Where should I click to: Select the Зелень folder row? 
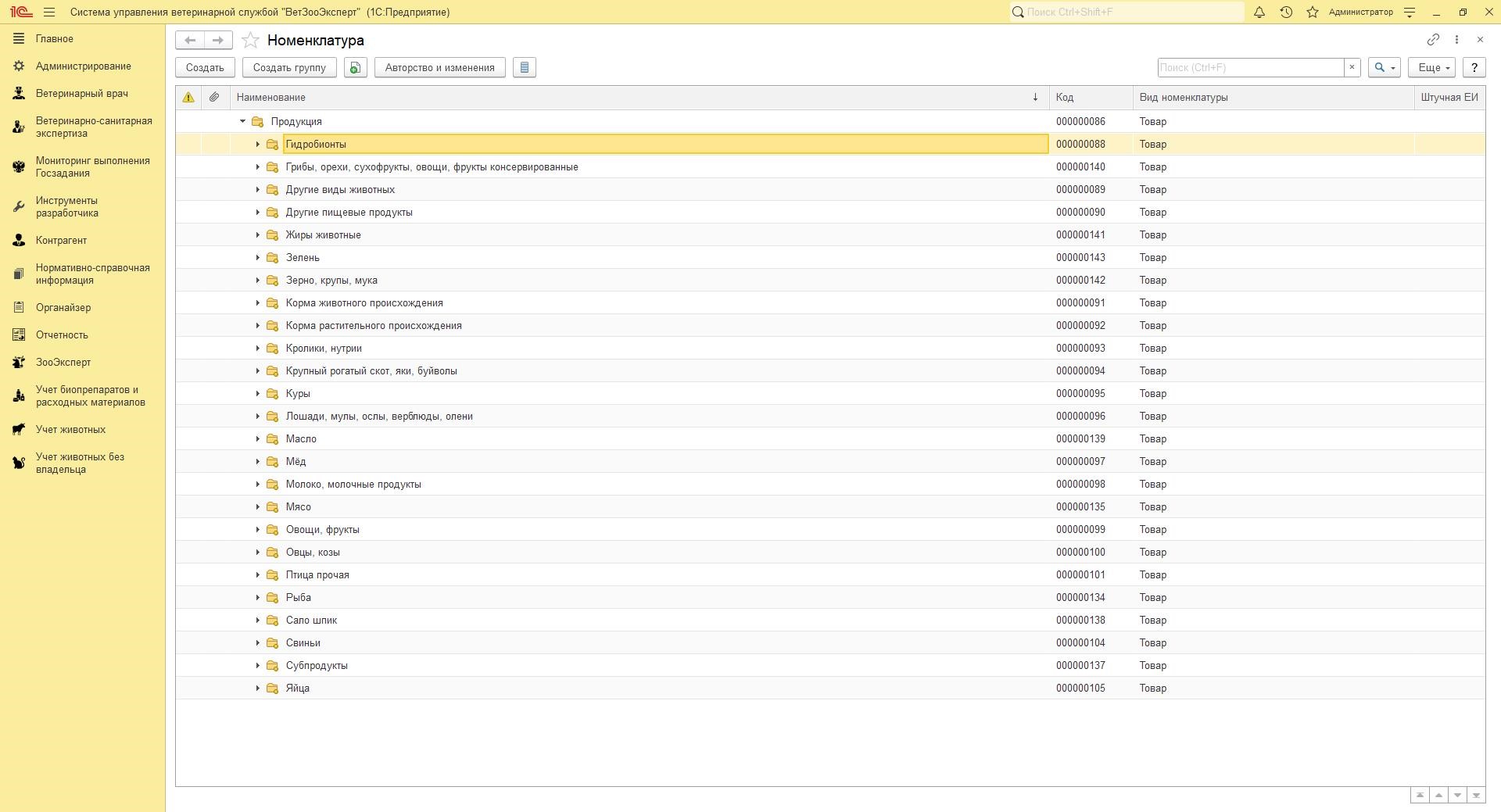tap(830, 258)
